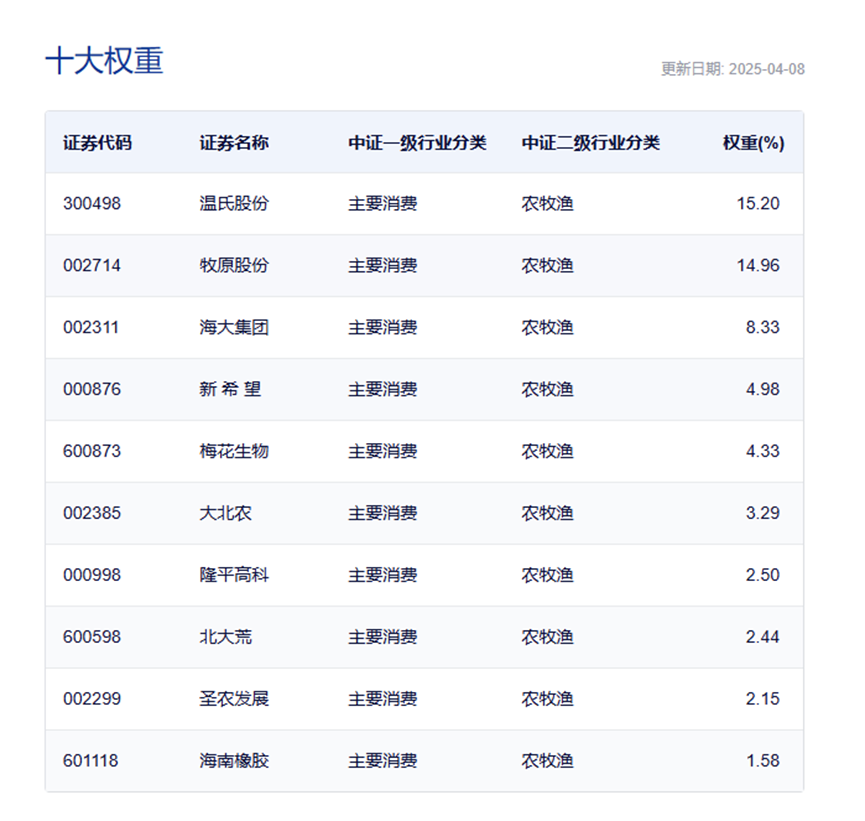
Task: Click security code 002299
Action: pyautogui.click(x=92, y=699)
